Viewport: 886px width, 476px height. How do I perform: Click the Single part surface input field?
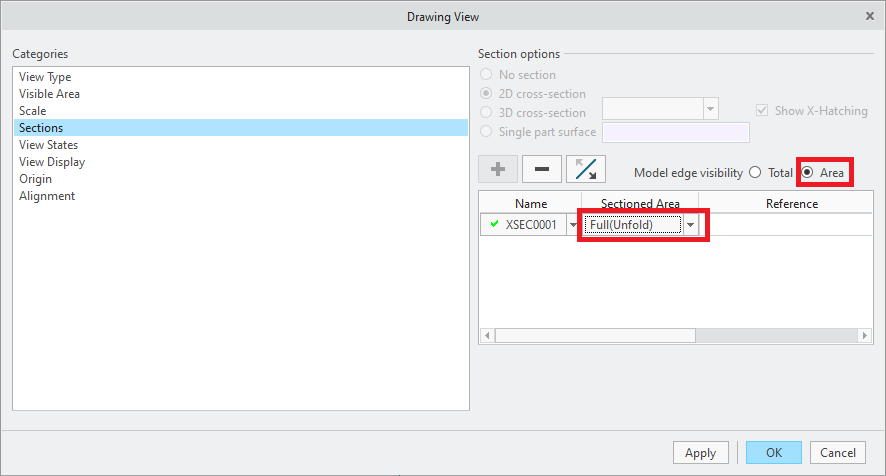675,132
